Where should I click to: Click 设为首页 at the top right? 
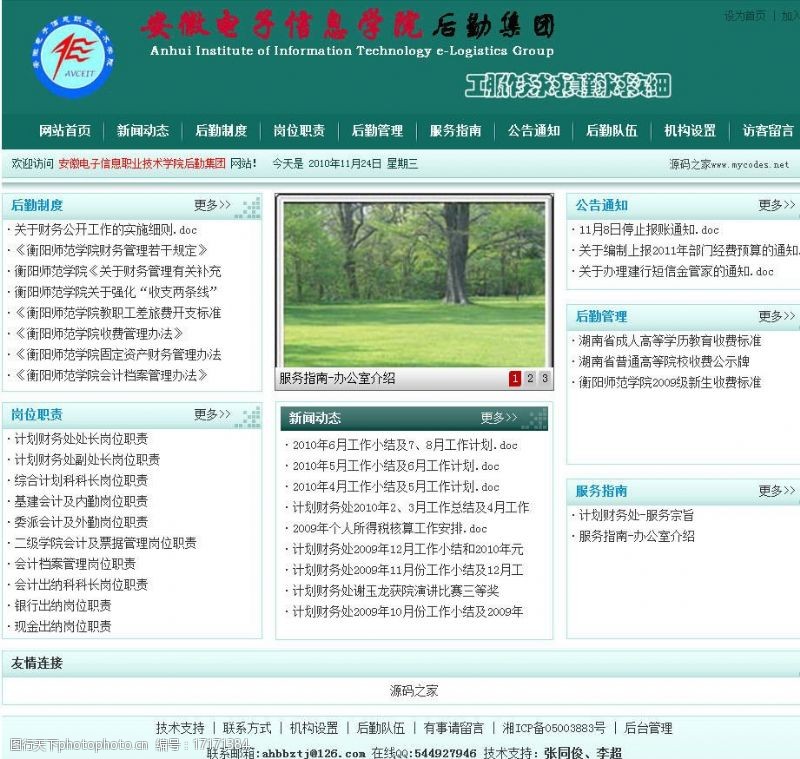745,16
